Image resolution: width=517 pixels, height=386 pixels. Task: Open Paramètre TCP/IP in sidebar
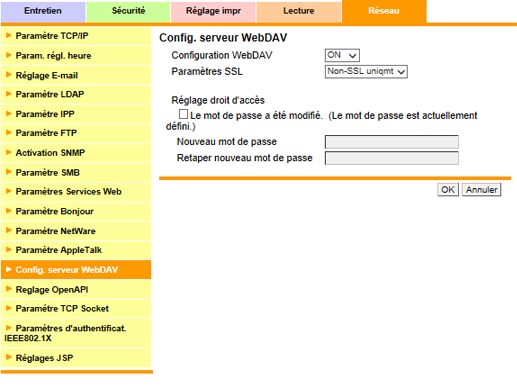pos(76,36)
